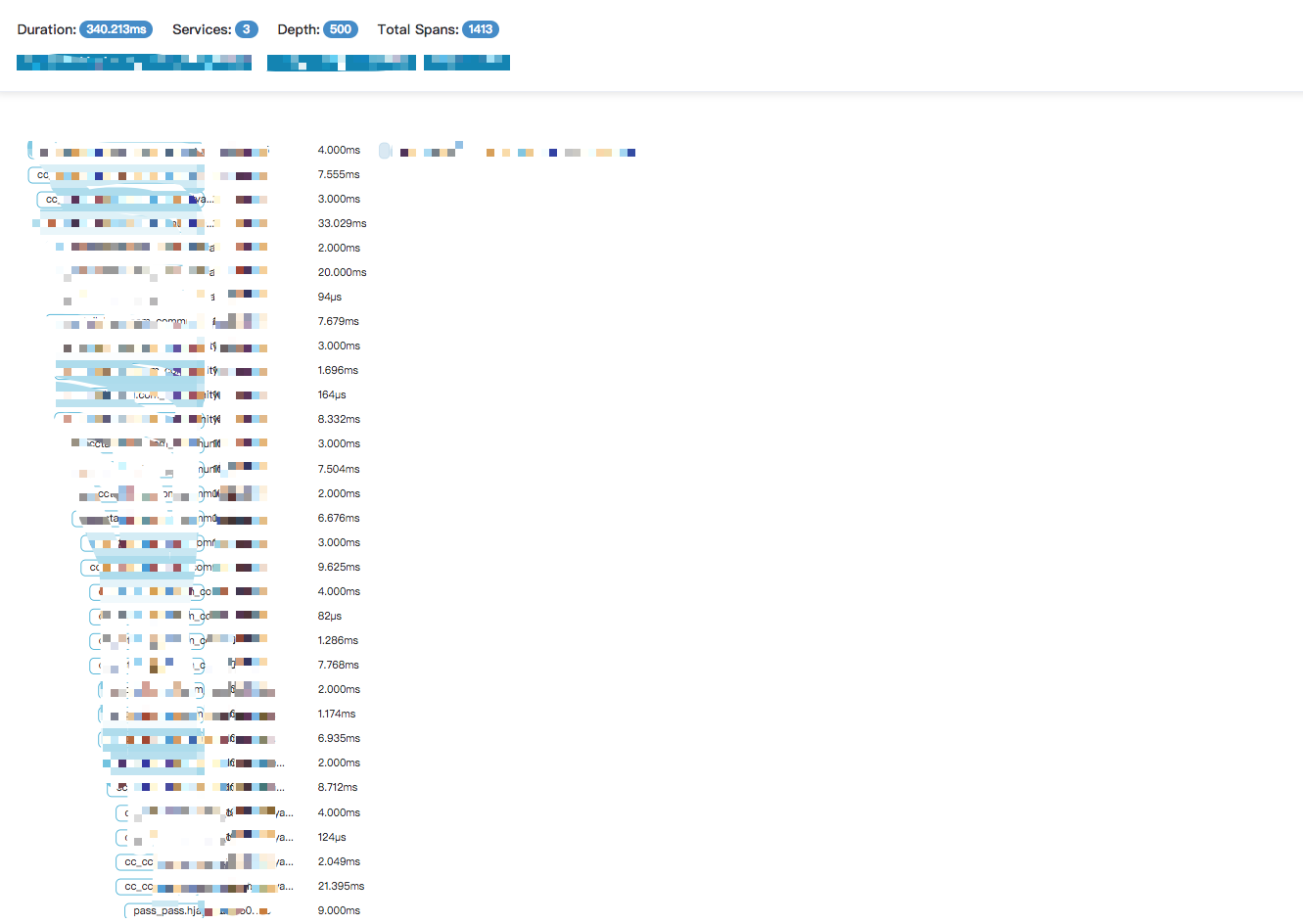This screenshot has height=924, width=1303.
Task: Click the 124μs span duration
Action: click(x=332, y=837)
